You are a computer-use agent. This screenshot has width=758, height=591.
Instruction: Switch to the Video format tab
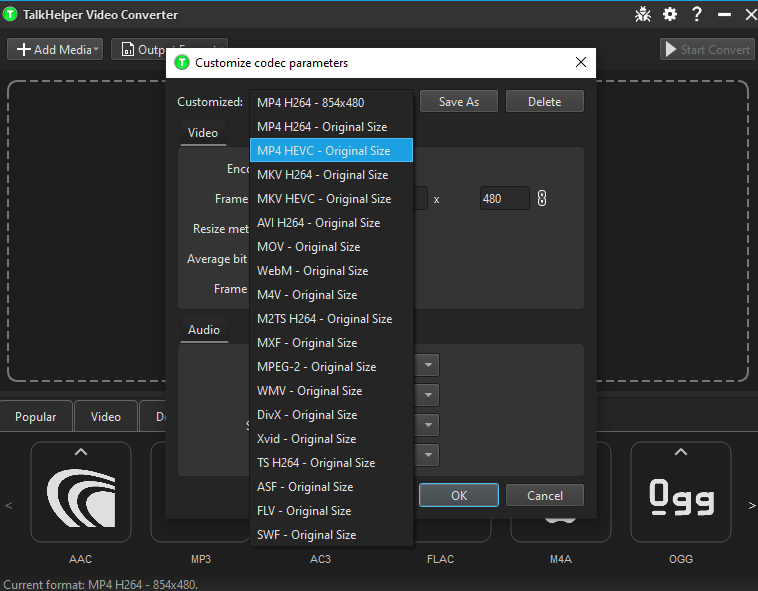click(x=106, y=417)
